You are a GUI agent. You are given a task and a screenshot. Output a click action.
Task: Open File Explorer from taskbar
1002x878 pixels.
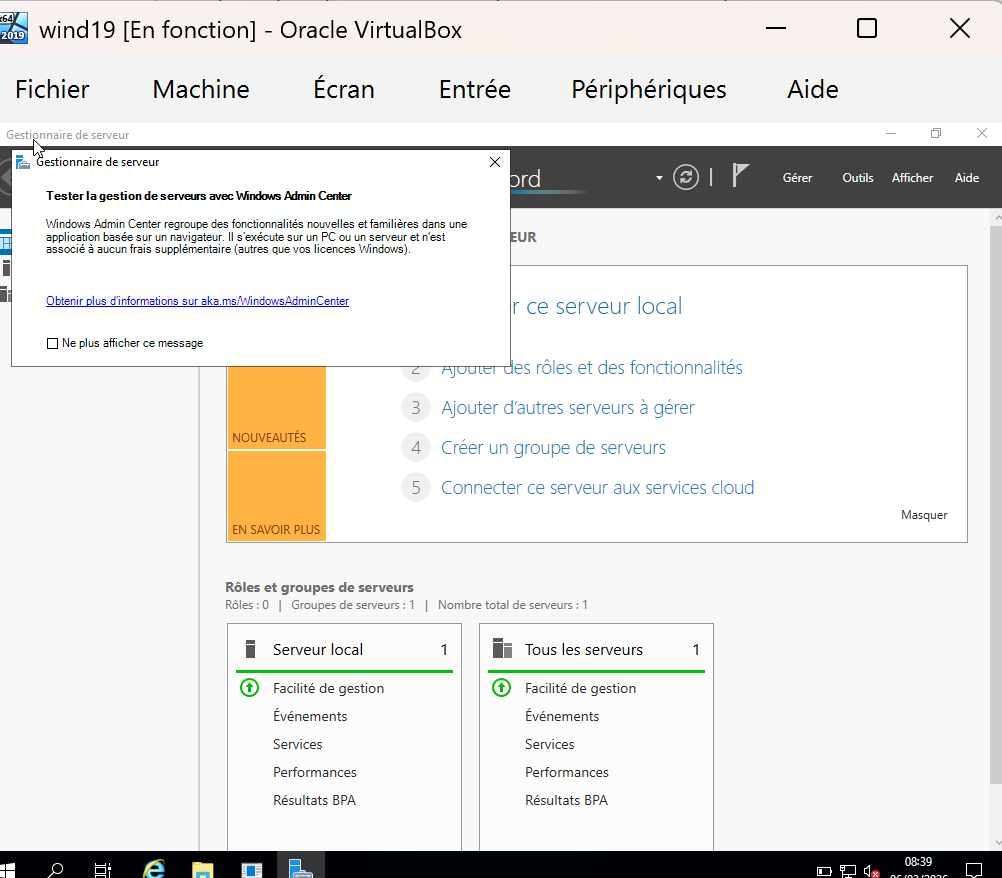(x=203, y=870)
